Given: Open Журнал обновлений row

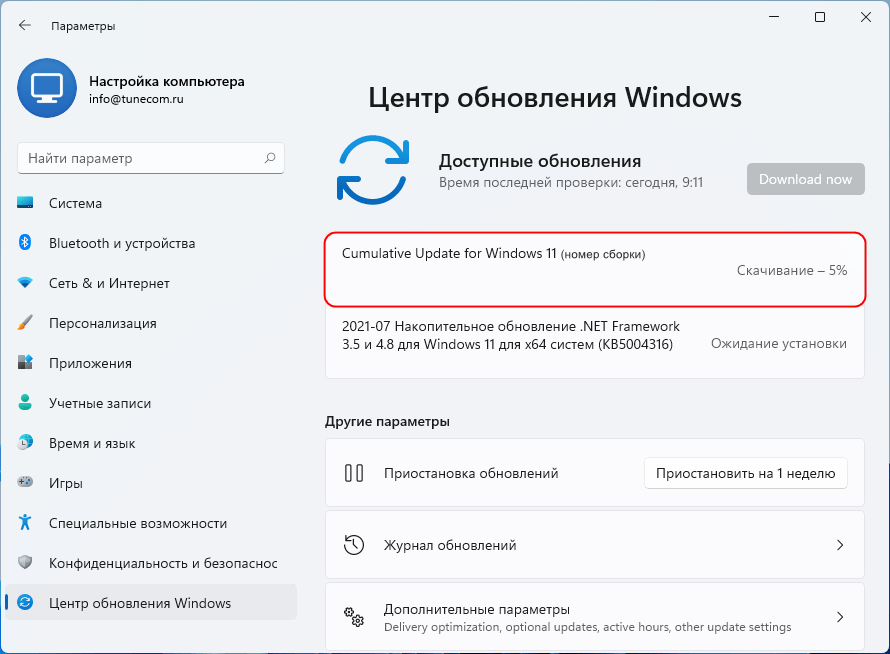Looking at the screenshot, I should point(594,545).
